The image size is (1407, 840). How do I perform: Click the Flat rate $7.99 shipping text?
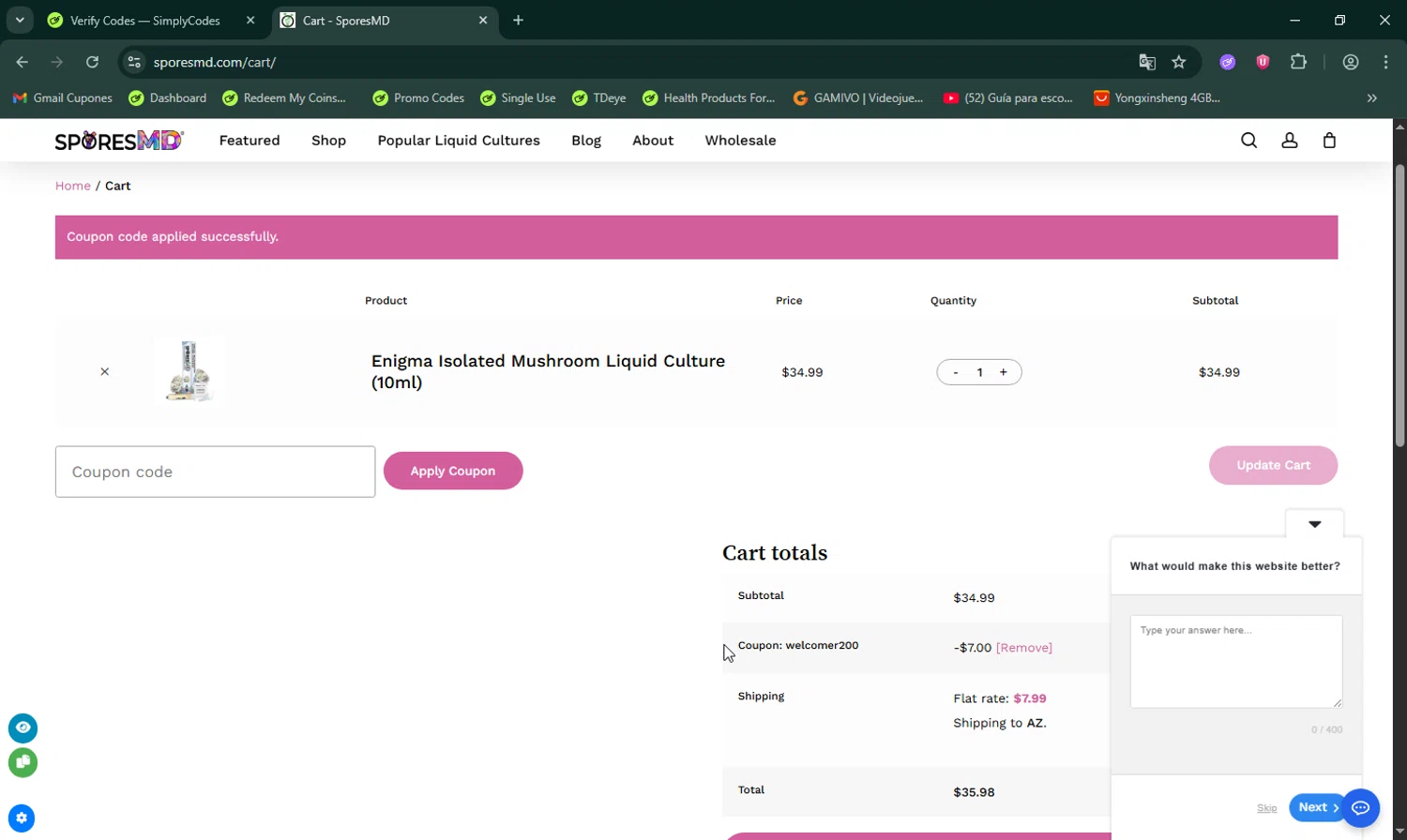pos(1000,698)
